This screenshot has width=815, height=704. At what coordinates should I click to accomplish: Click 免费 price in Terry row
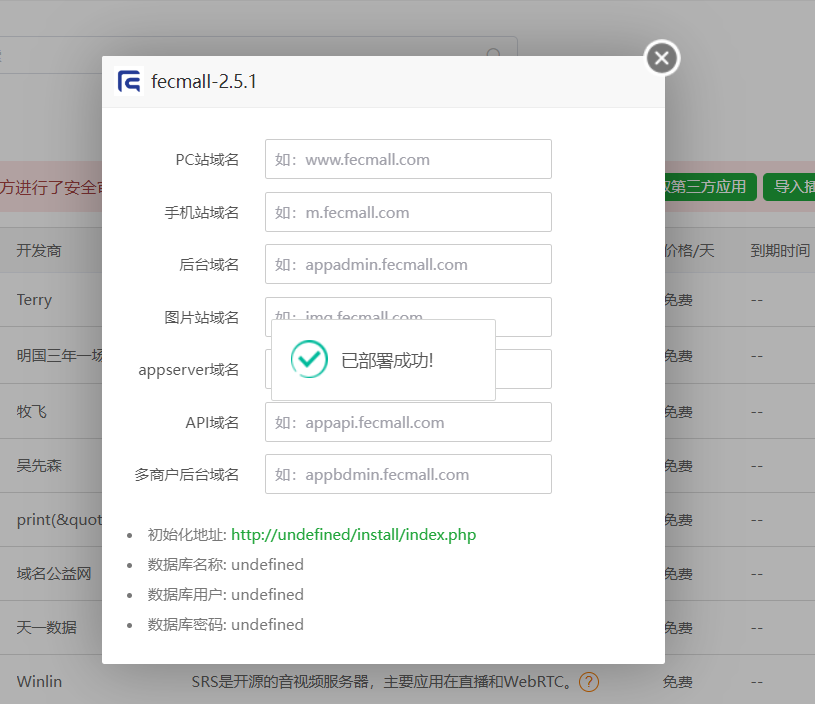click(678, 300)
